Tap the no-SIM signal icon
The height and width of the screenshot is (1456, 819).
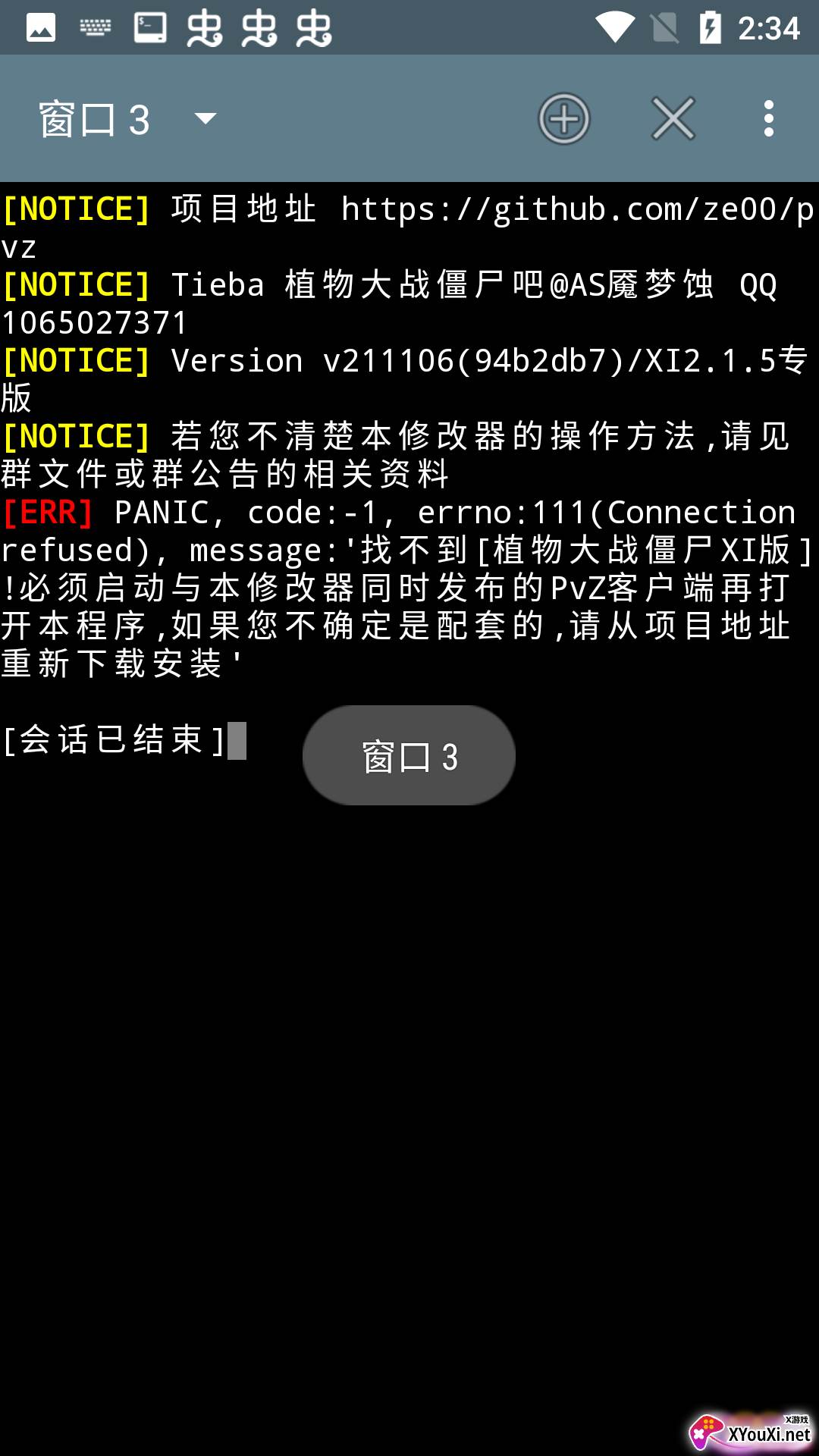click(665, 28)
